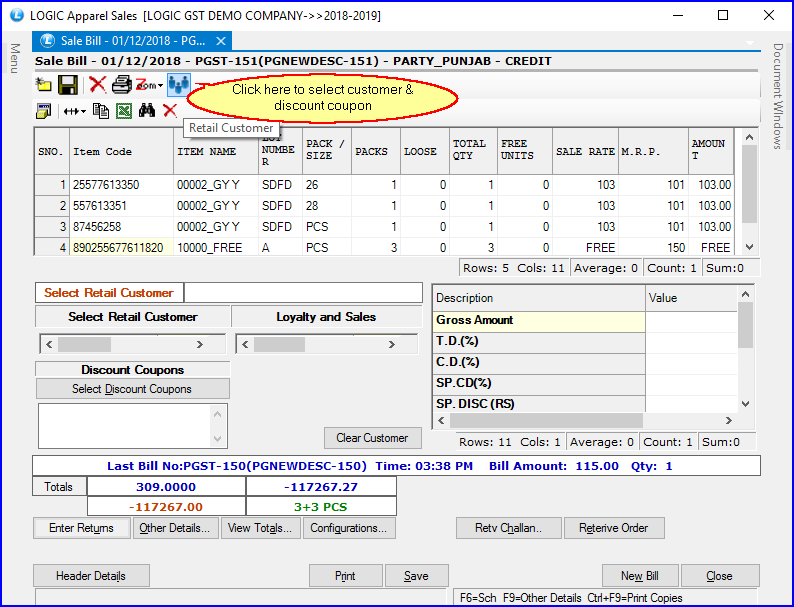Click the Totals label button
The height and width of the screenshot is (607, 794).
click(x=59, y=487)
